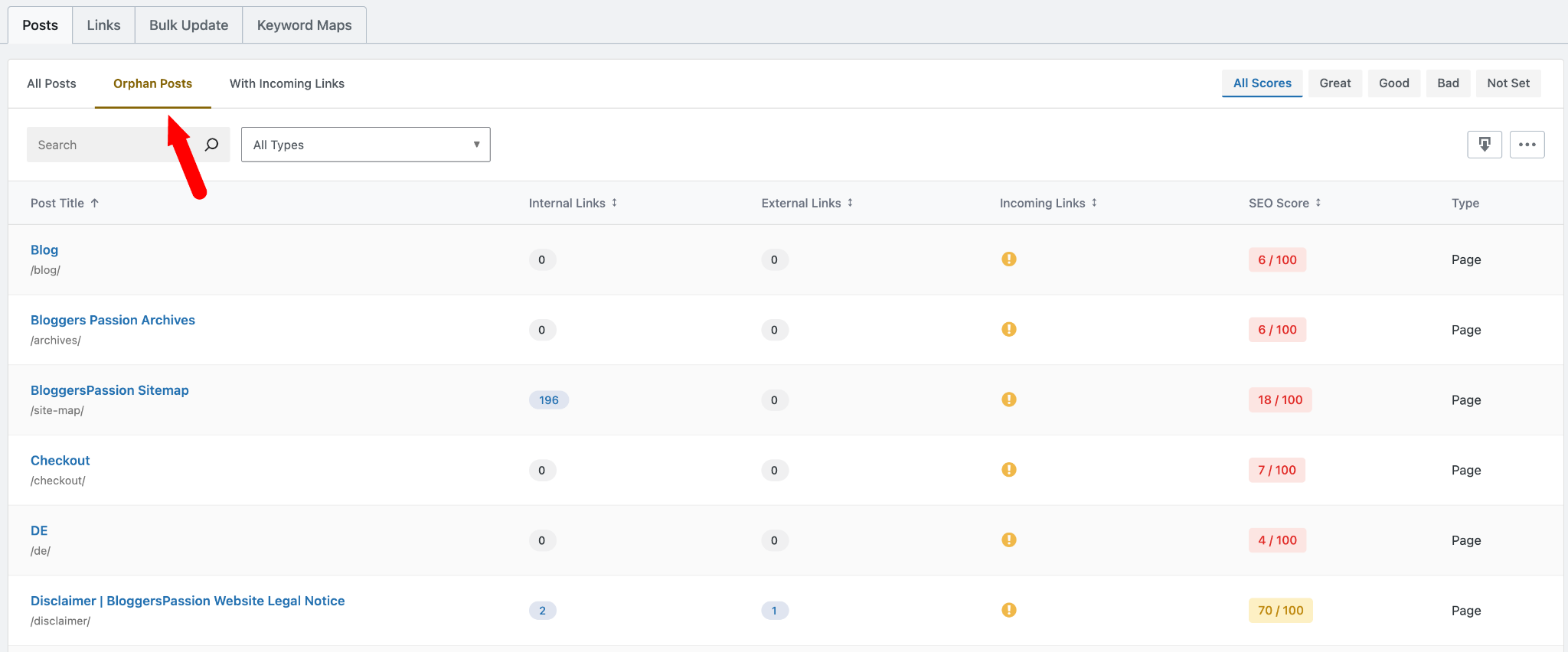Filter posts by Great score
The height and width of the screenshot is (652, 1568).
coord(1334,83)
